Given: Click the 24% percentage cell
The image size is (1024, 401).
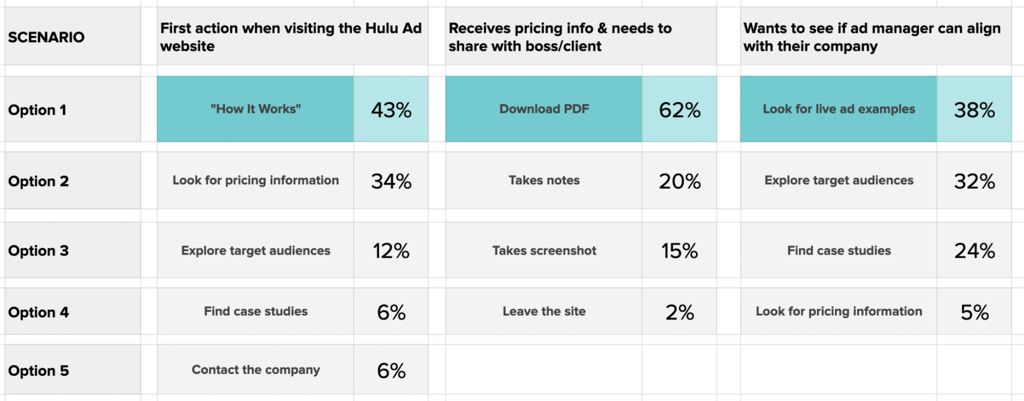Looking at the screenshot, I should coord(974,251).
